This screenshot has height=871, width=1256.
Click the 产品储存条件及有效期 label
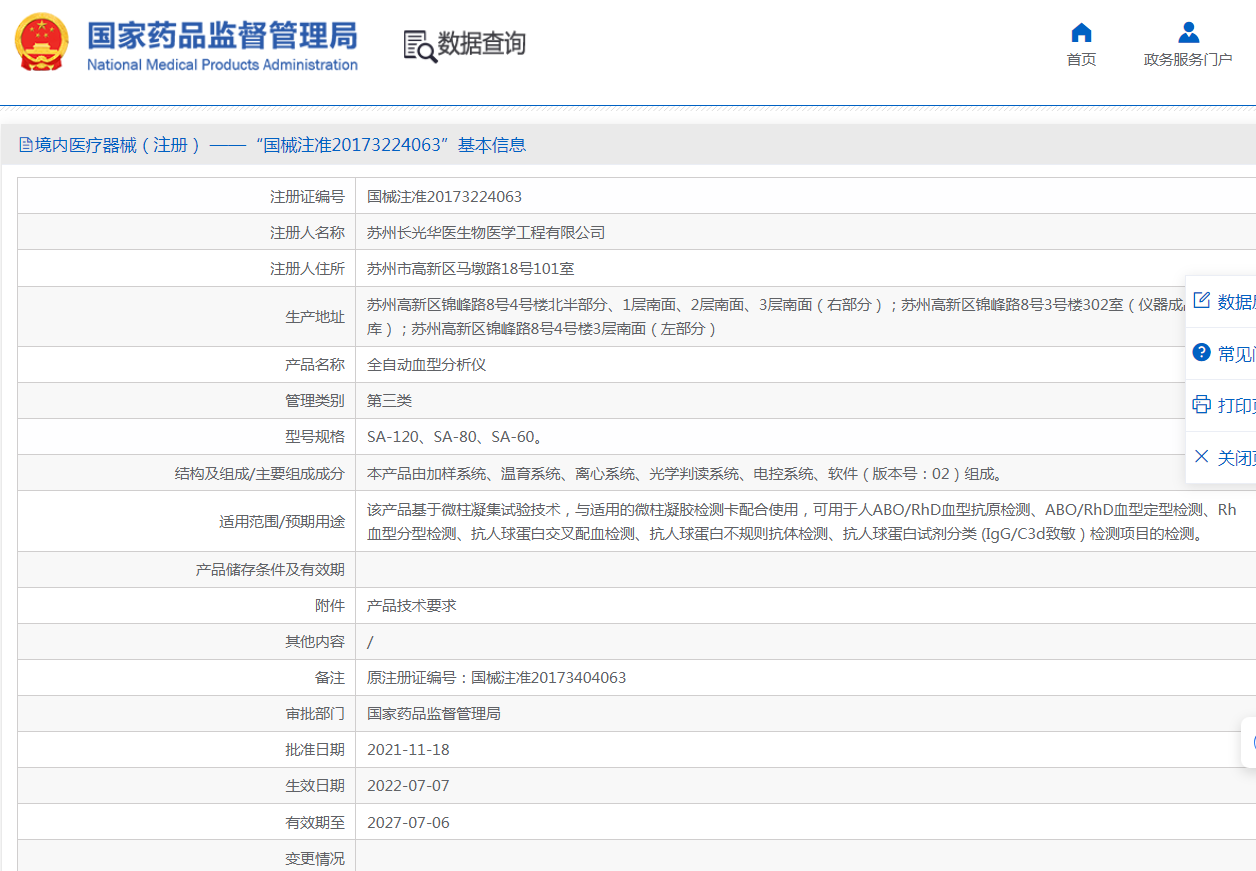[270, 570]
